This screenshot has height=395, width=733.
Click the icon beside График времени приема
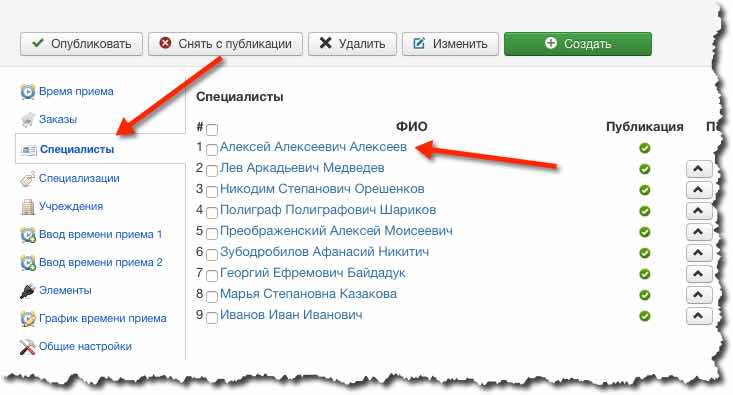point(28,319)
